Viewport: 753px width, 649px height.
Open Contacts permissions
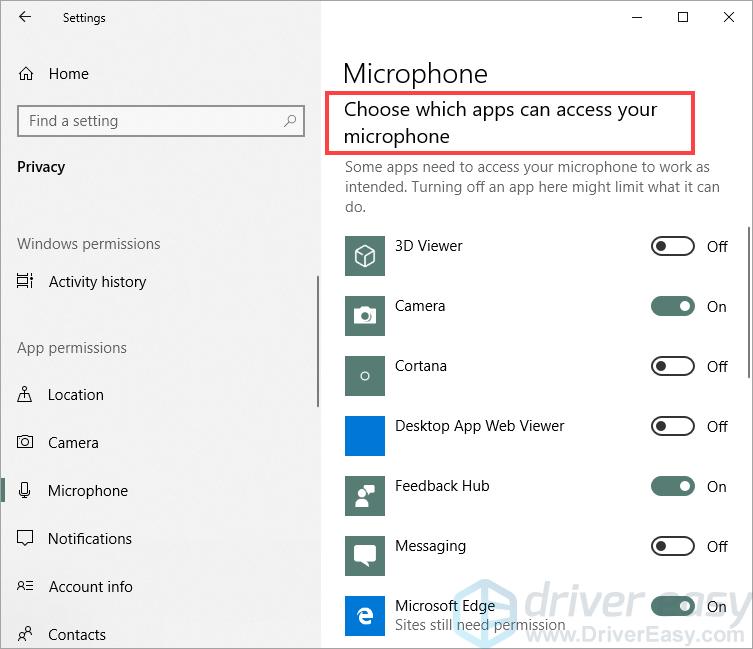point(77,635)
